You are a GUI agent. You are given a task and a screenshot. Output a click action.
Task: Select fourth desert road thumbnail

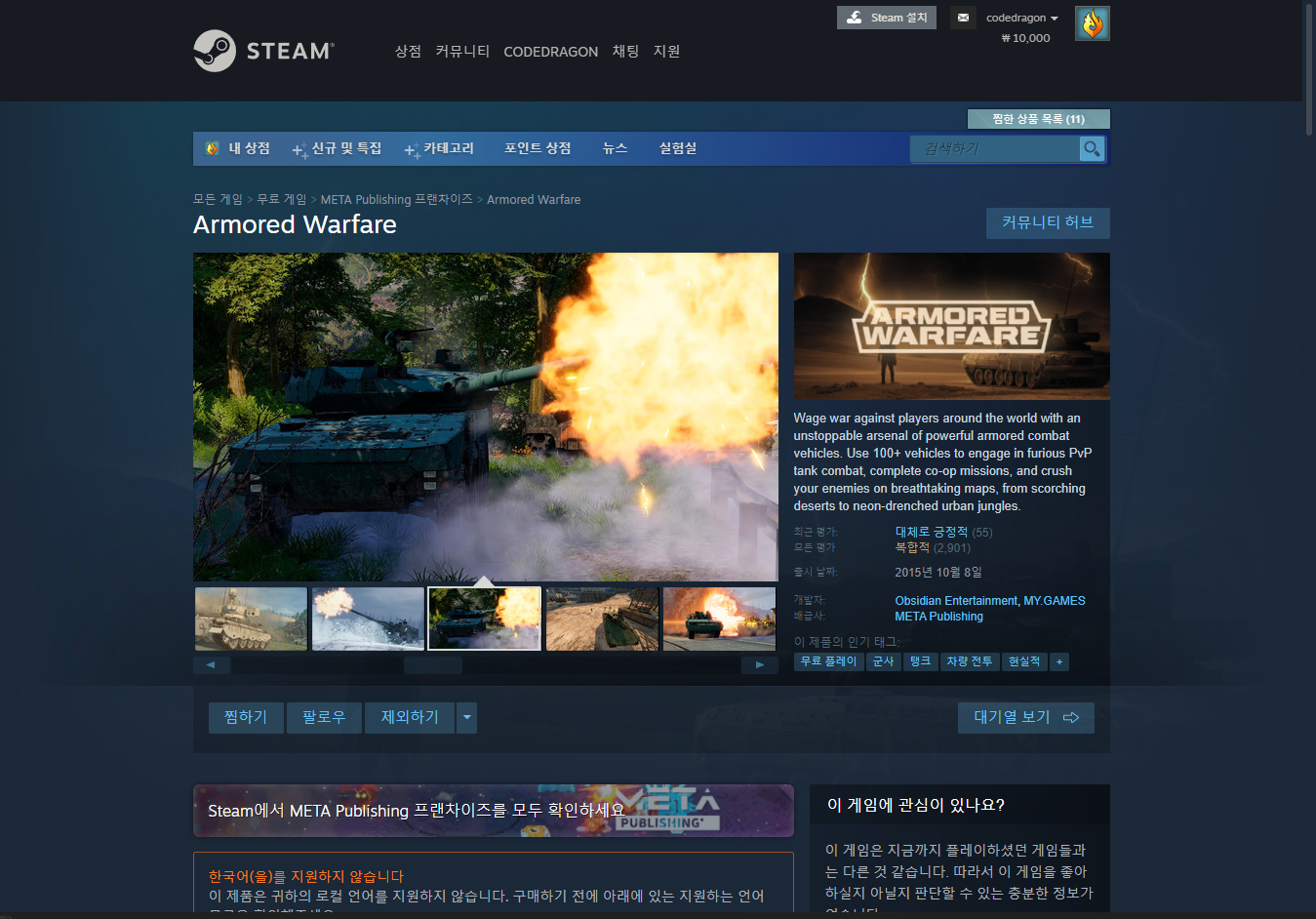[602, 619]
